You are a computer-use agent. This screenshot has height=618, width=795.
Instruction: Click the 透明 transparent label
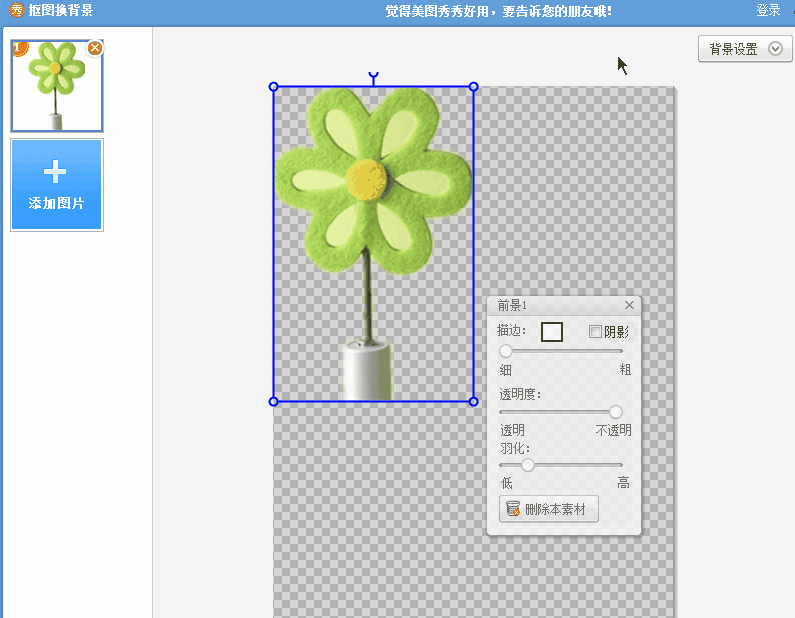pos(512,430)
